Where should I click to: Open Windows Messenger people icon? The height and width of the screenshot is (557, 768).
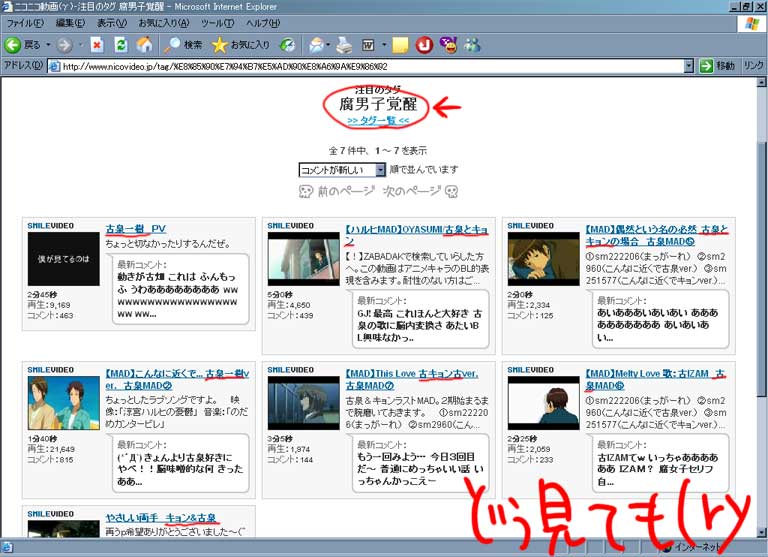tap(472, 45)
